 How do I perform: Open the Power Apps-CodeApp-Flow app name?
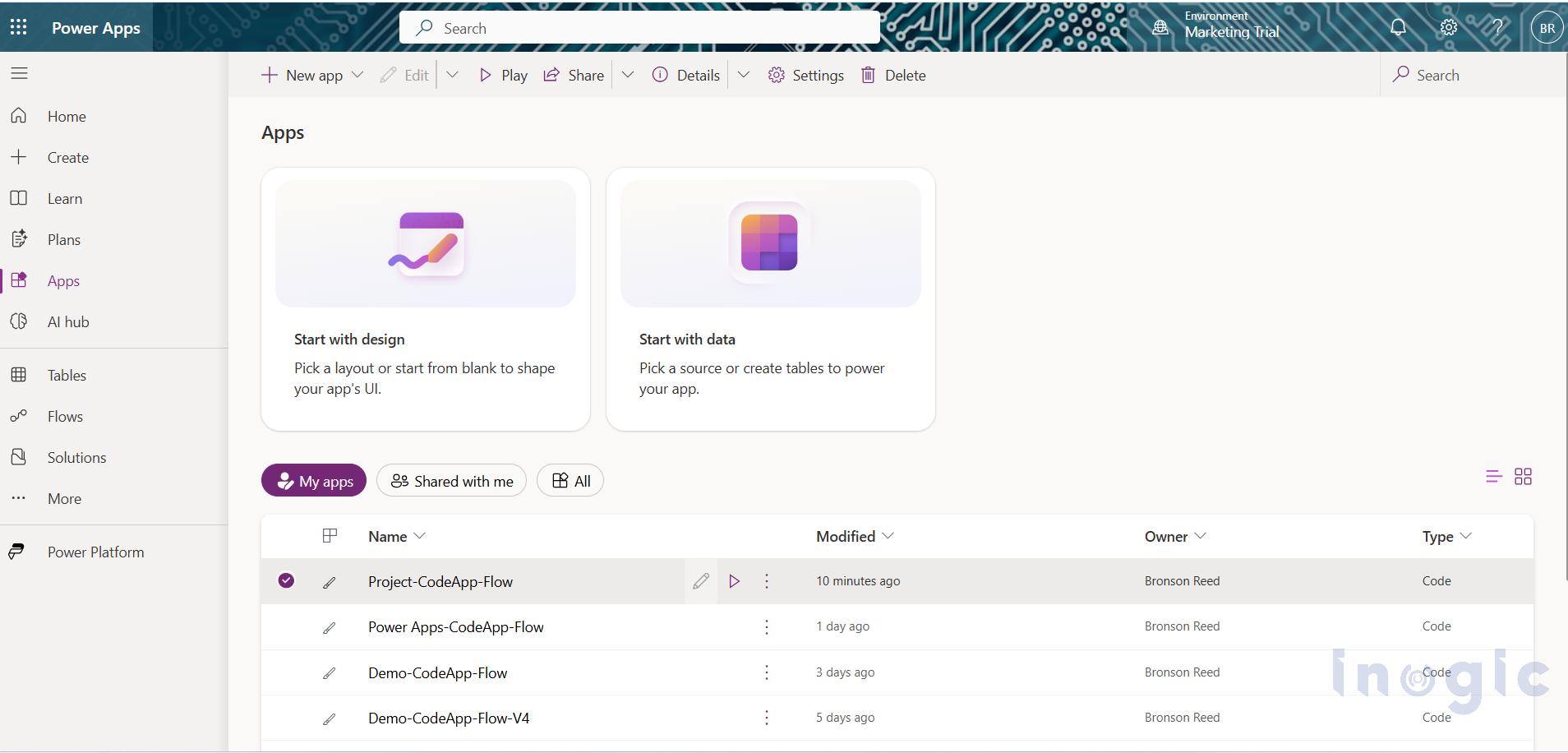point(456,627)
